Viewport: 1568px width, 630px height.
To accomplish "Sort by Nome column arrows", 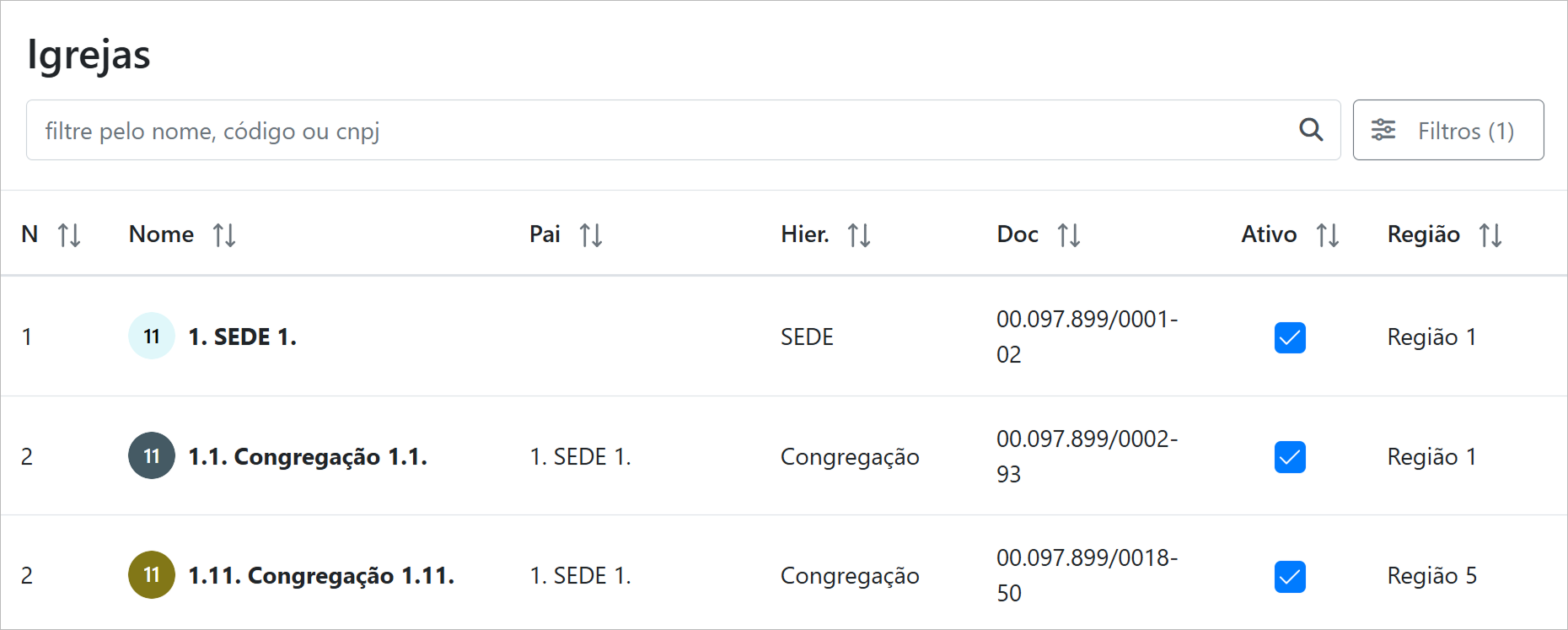I will pyautogui.click(x=224, y=234).
